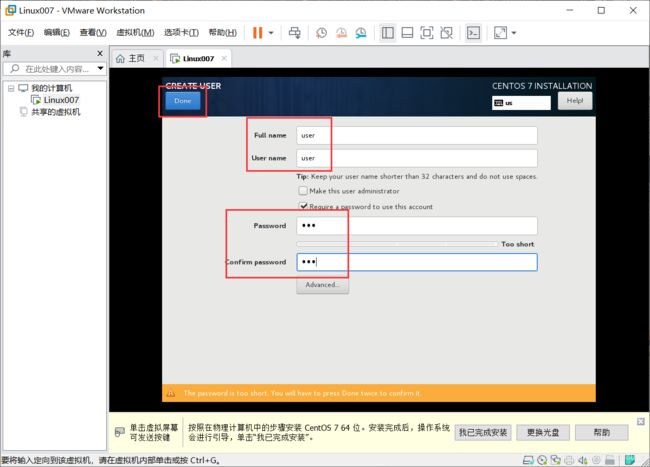Open the 查看(V) menu
This screenshot has height=467, width=650.
pyautogui.click(x=93, y=33)
